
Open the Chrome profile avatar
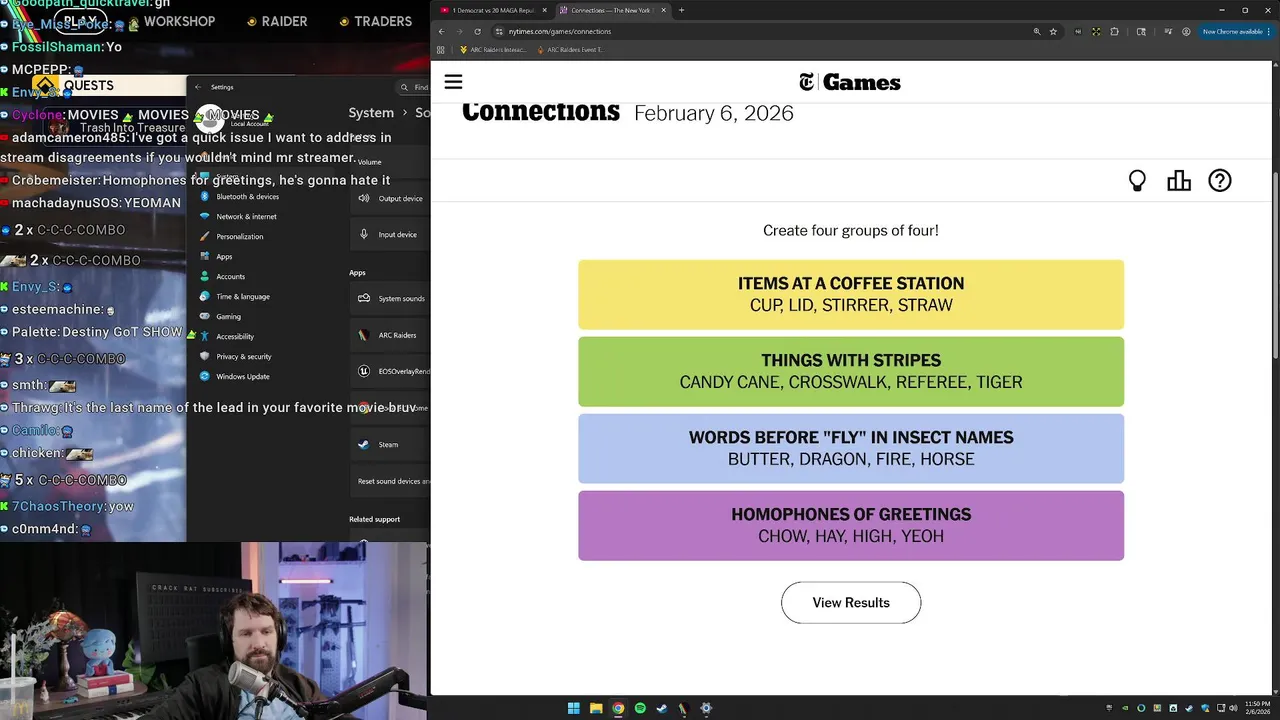coord(1186,31)
